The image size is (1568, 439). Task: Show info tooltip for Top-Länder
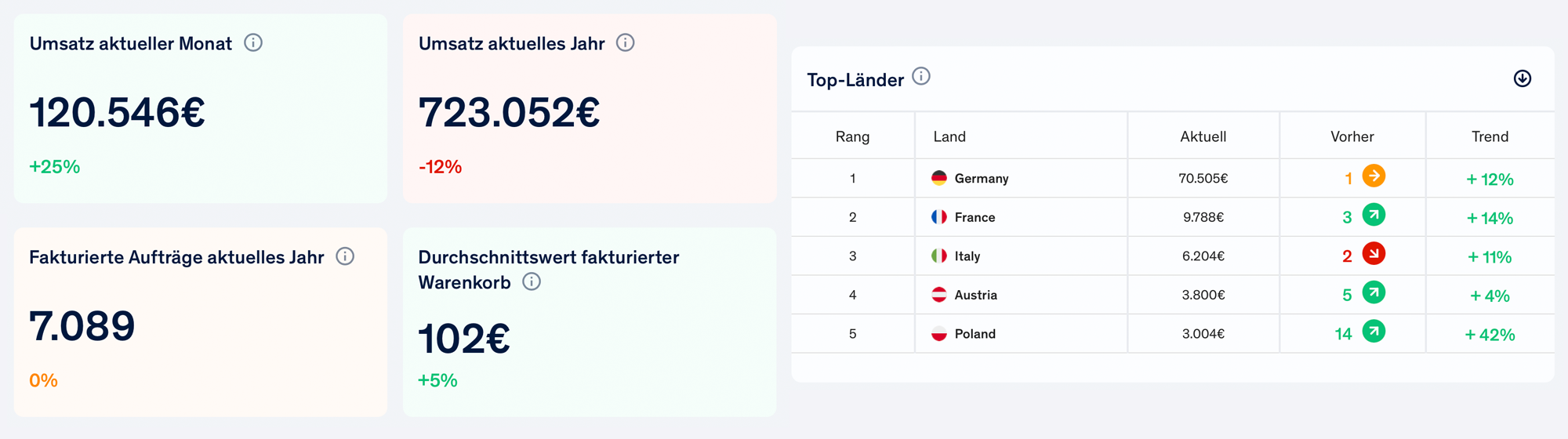point(921,76)
